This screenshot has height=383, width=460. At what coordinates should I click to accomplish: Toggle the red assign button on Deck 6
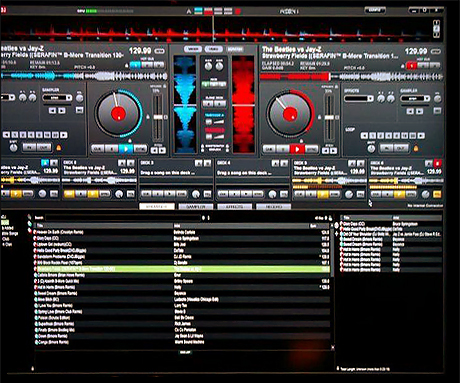tap(438, 163)
